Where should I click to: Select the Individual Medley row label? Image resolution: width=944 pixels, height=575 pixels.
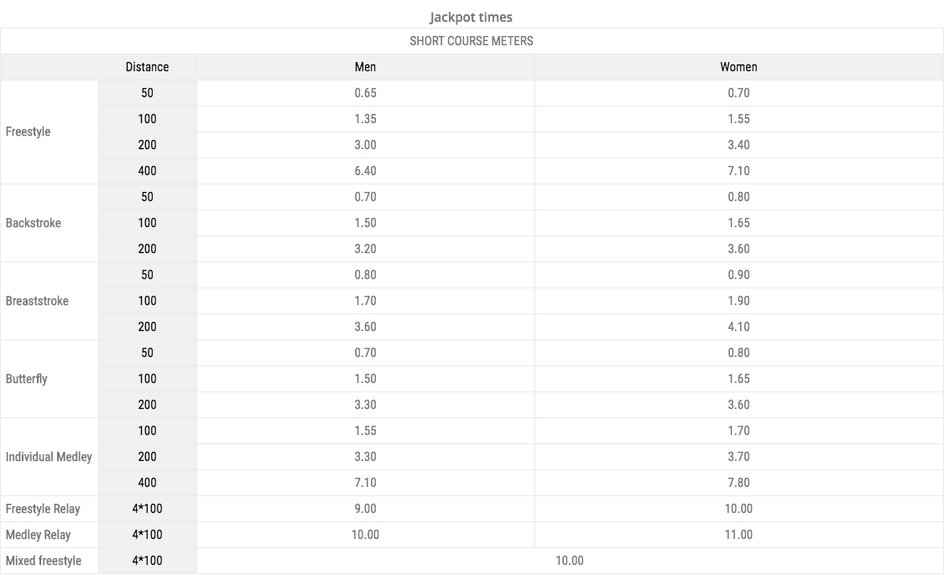[x=49, y=456]
